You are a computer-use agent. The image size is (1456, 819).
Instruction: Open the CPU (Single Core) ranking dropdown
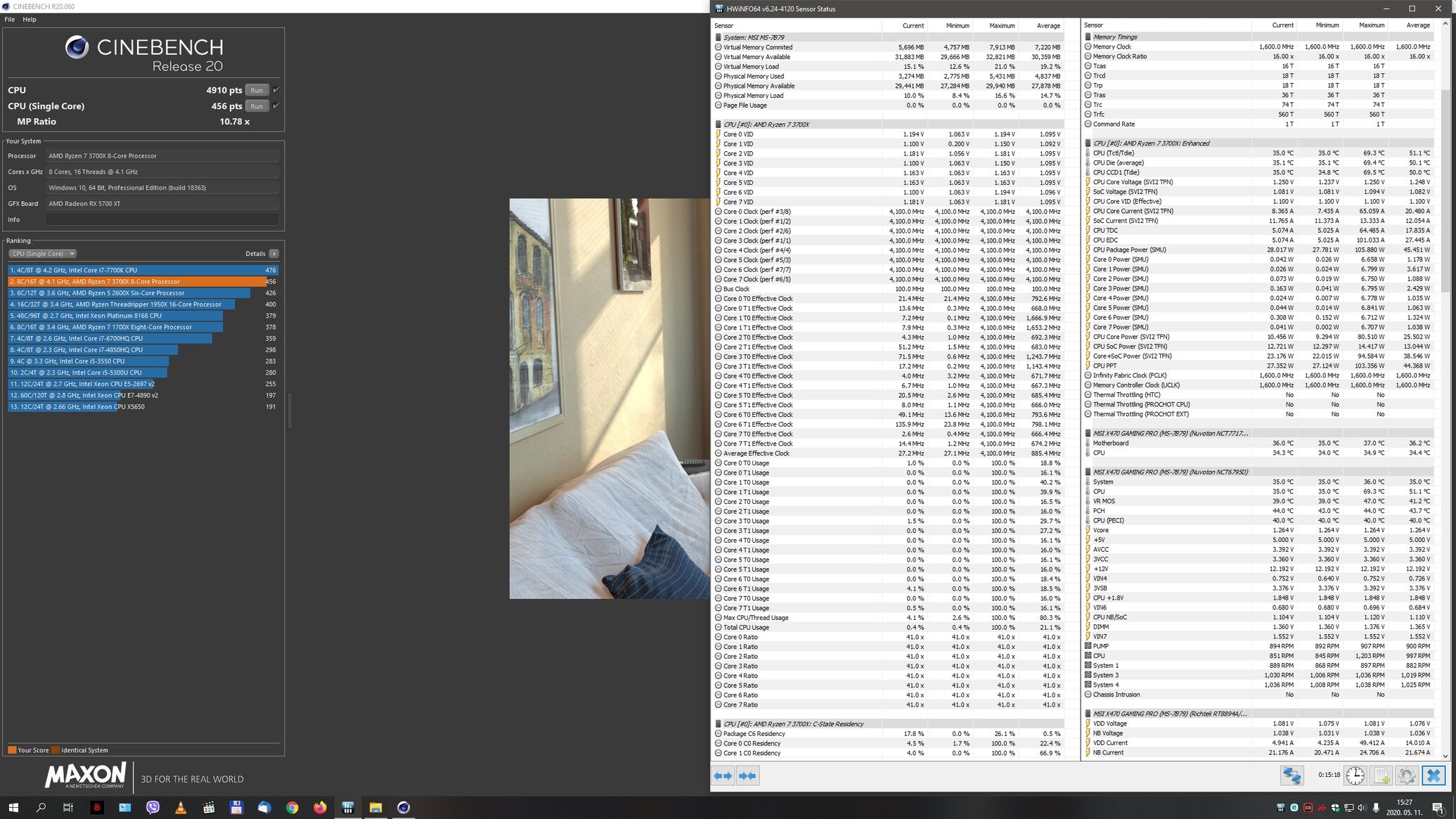point(42,254)
